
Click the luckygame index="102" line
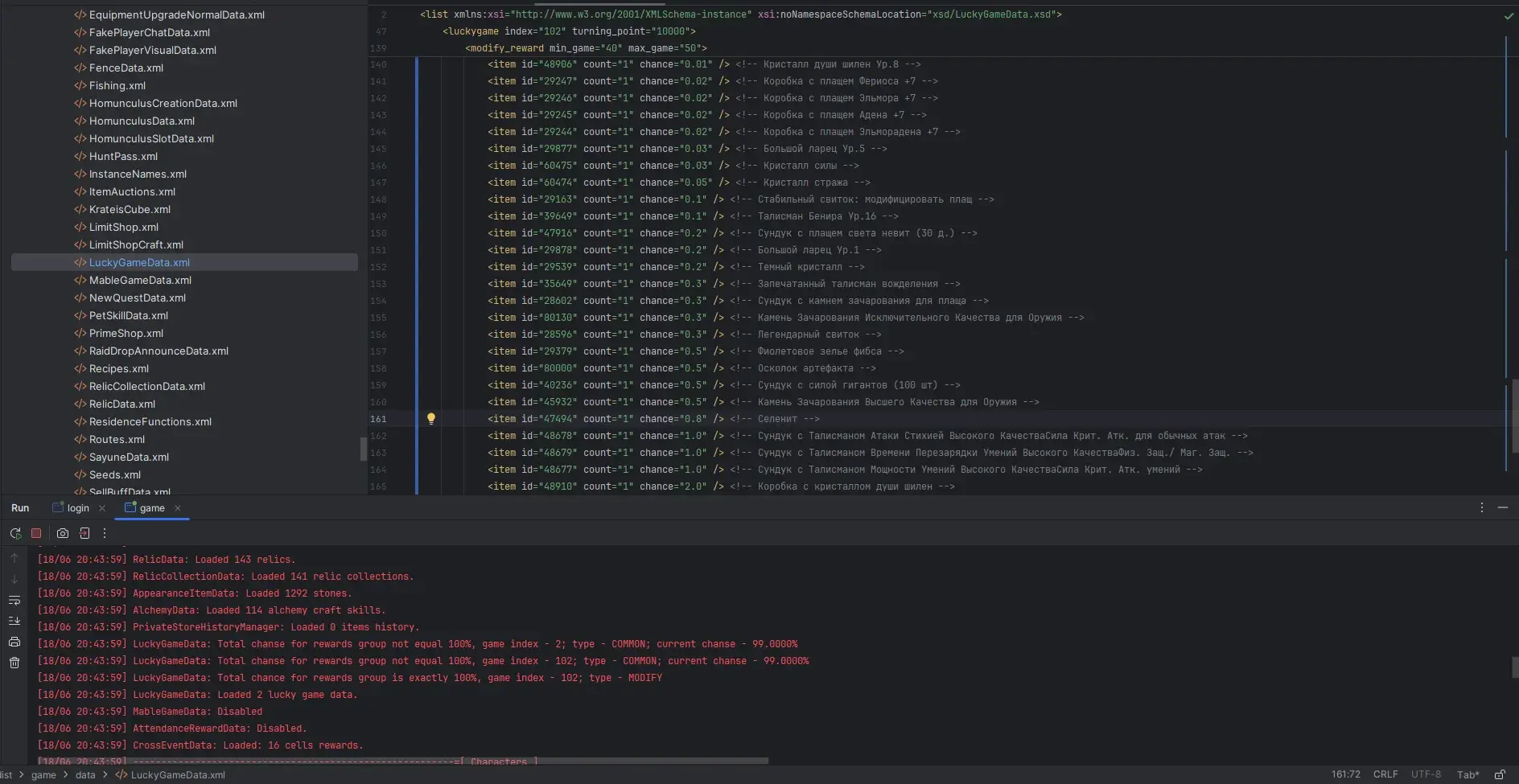569,31
